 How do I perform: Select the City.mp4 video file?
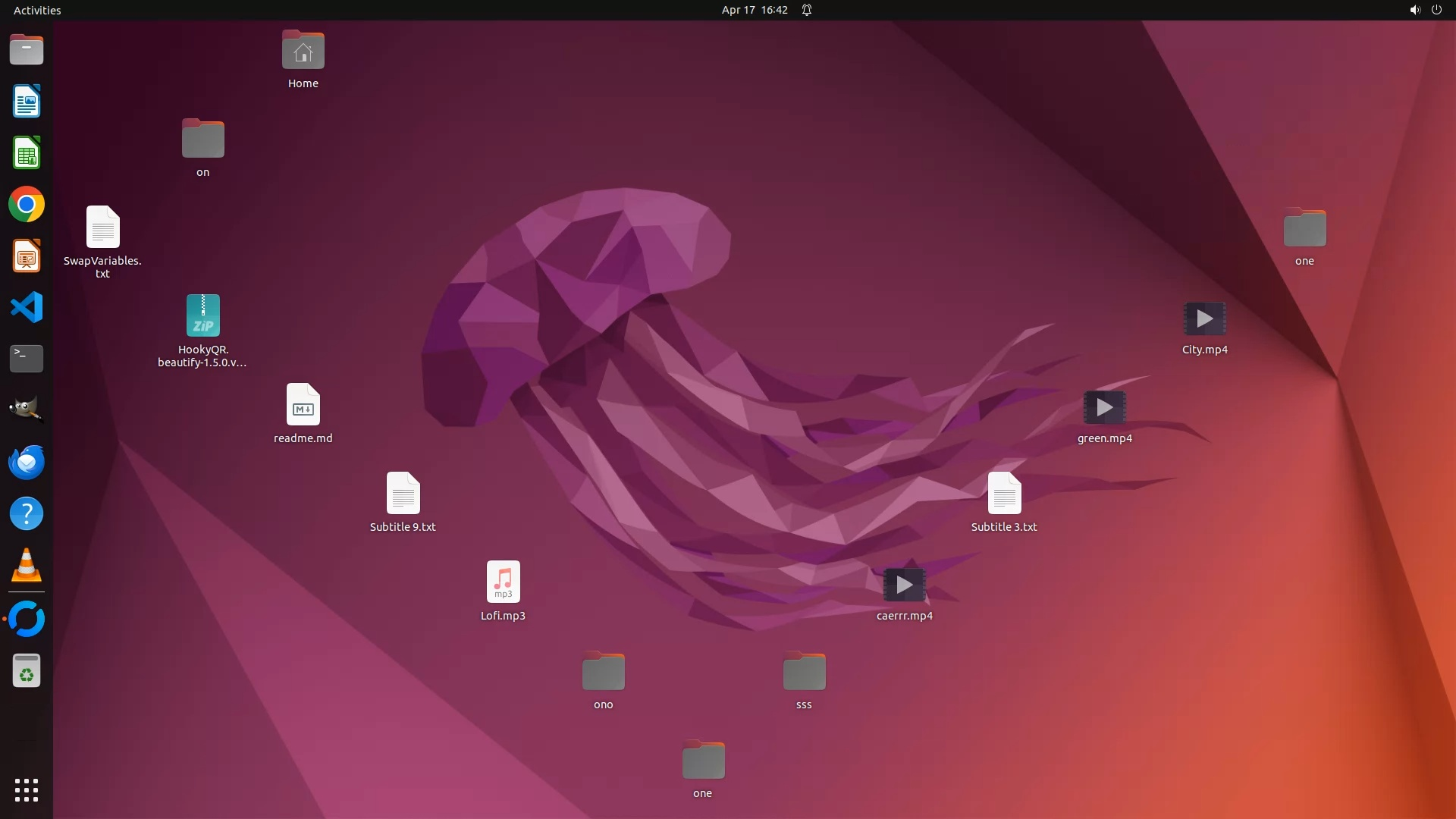pyautogui.click(x=1204, y=319)
